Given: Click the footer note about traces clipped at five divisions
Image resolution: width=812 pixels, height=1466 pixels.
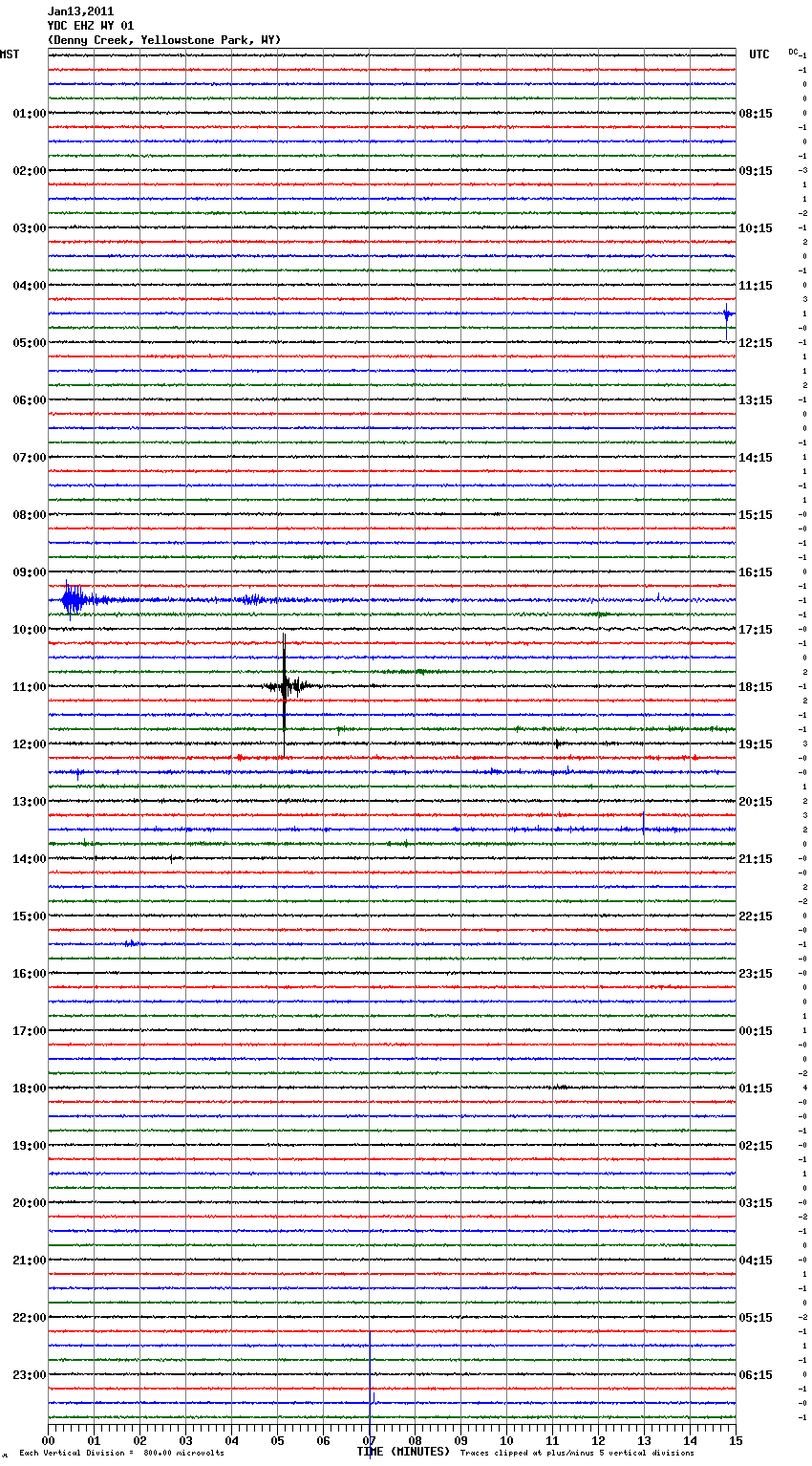Looking at the screenshot, I should [x=577, y=1454].
